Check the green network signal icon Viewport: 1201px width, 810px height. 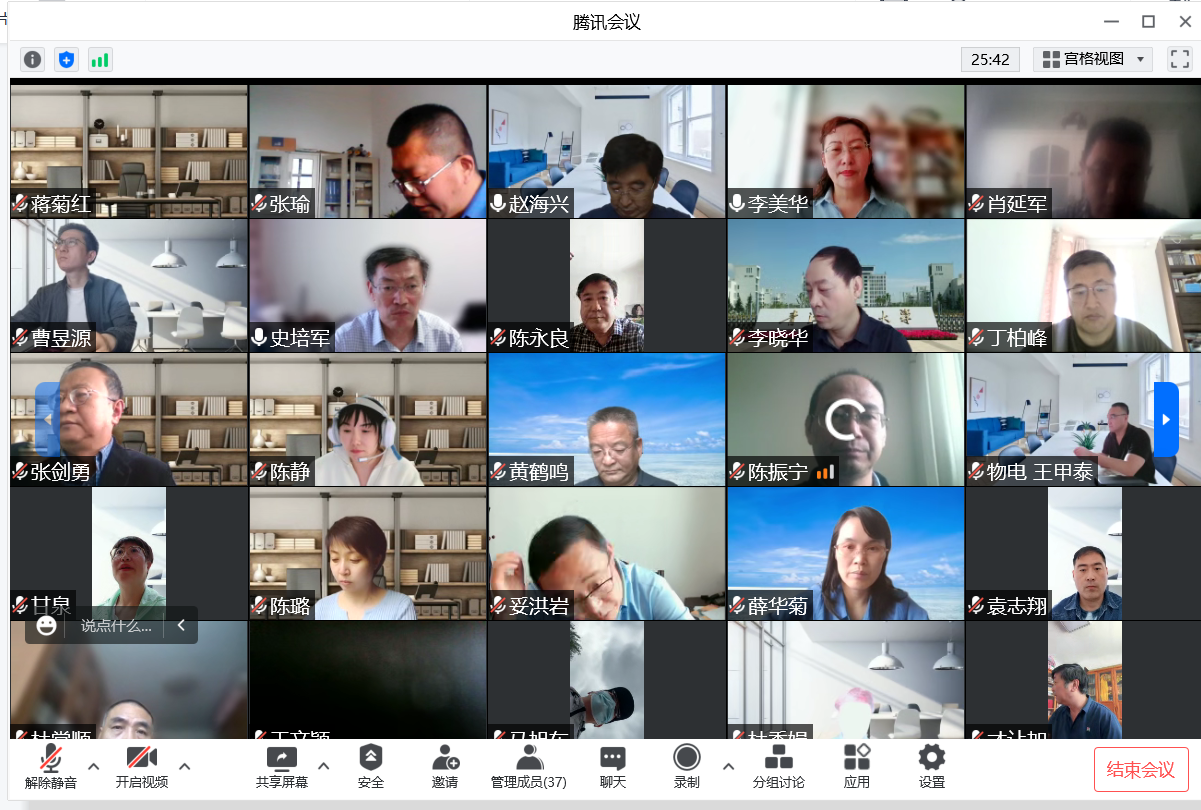click(x=100, y=60)
